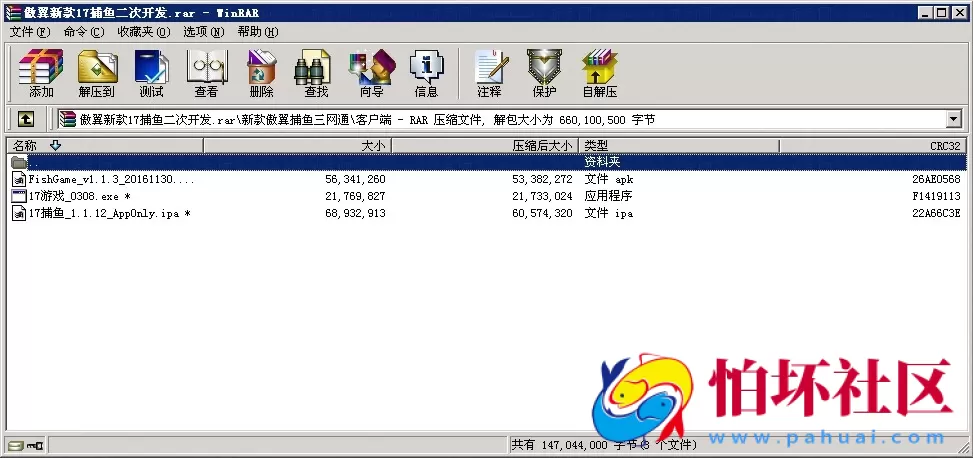973x458 pixels.
Task: Expand the archive path dropdown arrow
Action: coord(953,119)
